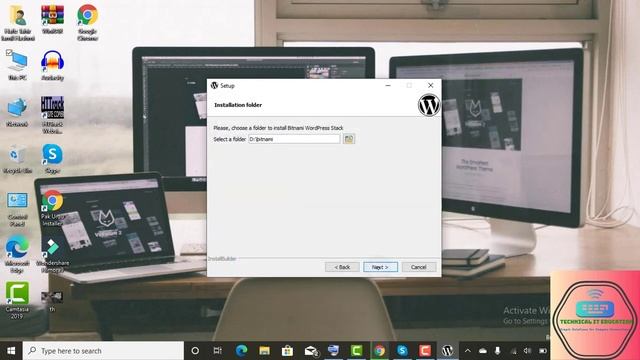Select the 'th' image file on the desktop
This screenshot has height=360, width=640.
(52, 301)
